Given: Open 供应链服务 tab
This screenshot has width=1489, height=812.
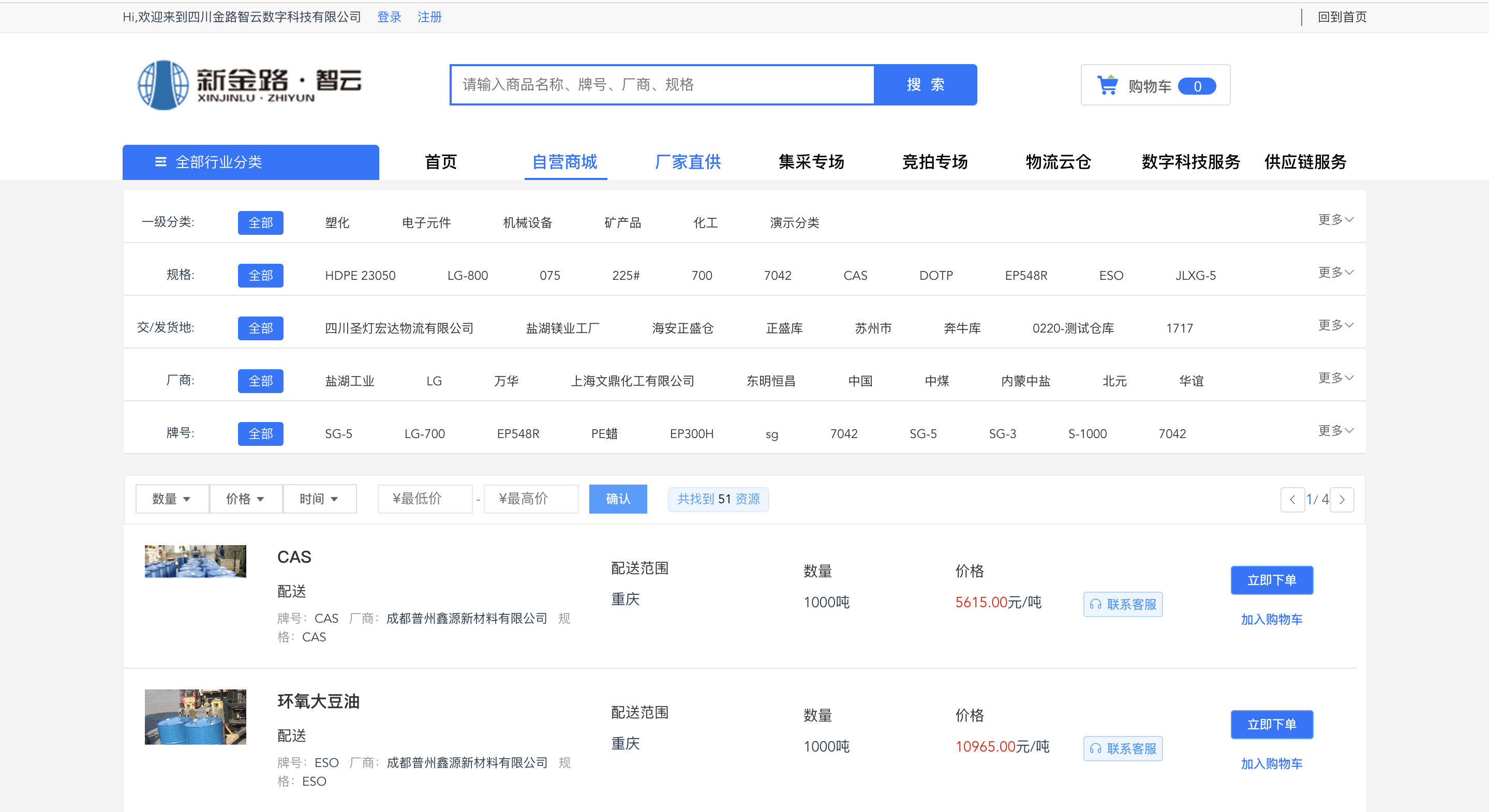Looking at the screenshot, I should point(1305,162).
